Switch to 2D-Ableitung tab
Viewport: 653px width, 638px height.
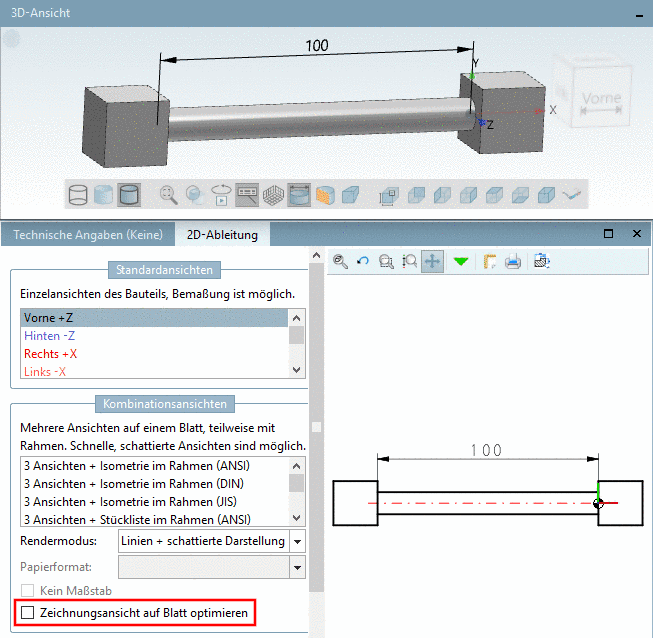[222, 234]
